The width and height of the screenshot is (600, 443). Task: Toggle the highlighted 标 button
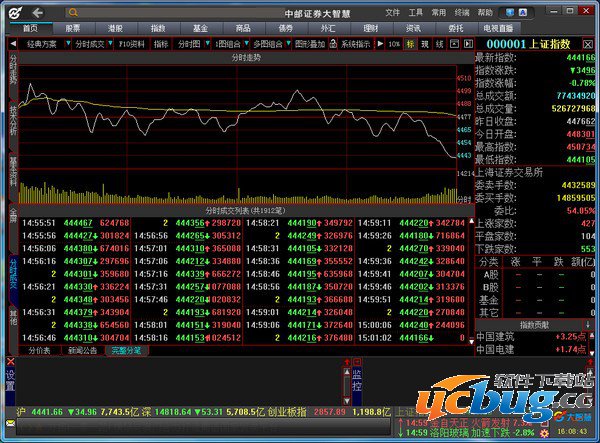point(410,44)
